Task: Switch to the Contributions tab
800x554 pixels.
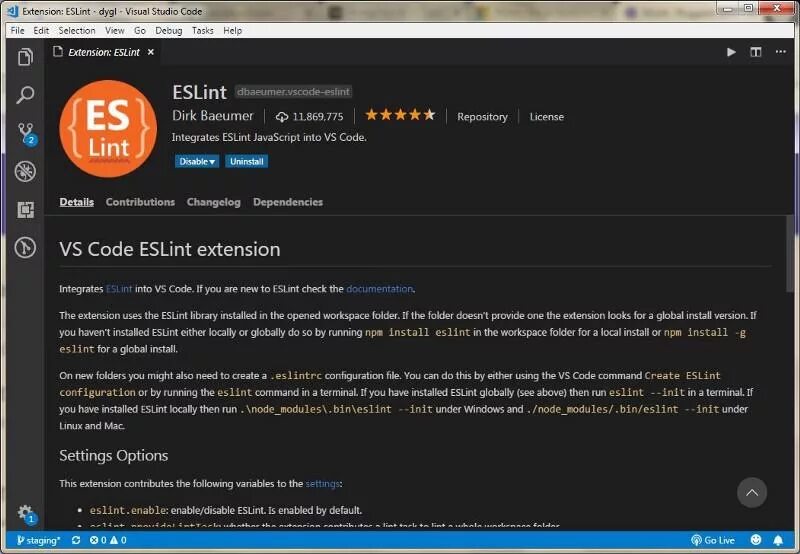Action: coord(140,202)
